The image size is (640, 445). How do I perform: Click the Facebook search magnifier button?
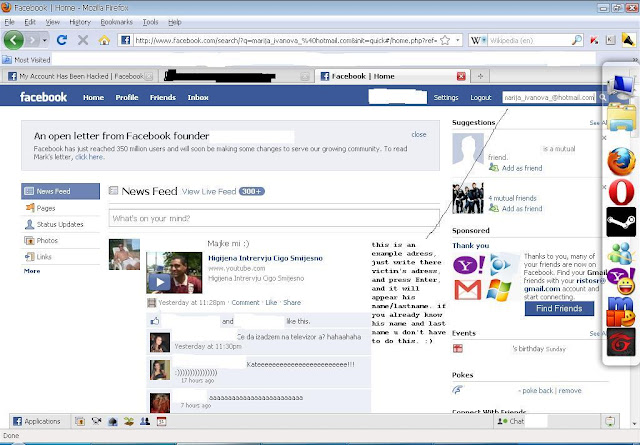(602, 97)
